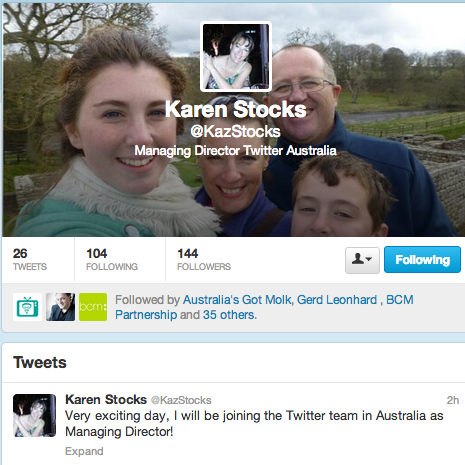Click the teal TV follower avatar icon

pos(27,307)
